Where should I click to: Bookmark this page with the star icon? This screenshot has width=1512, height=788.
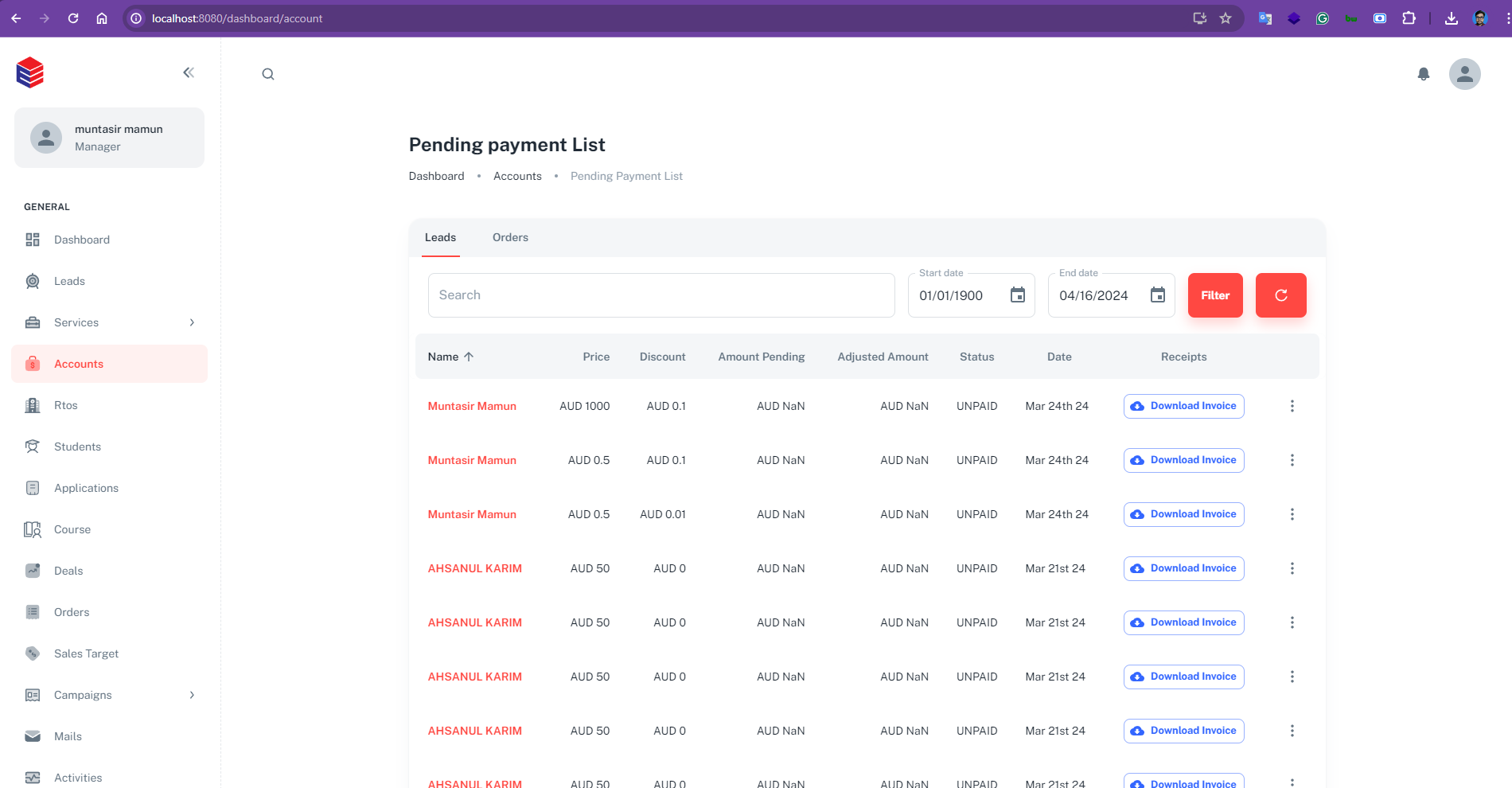click(1226, 18)
